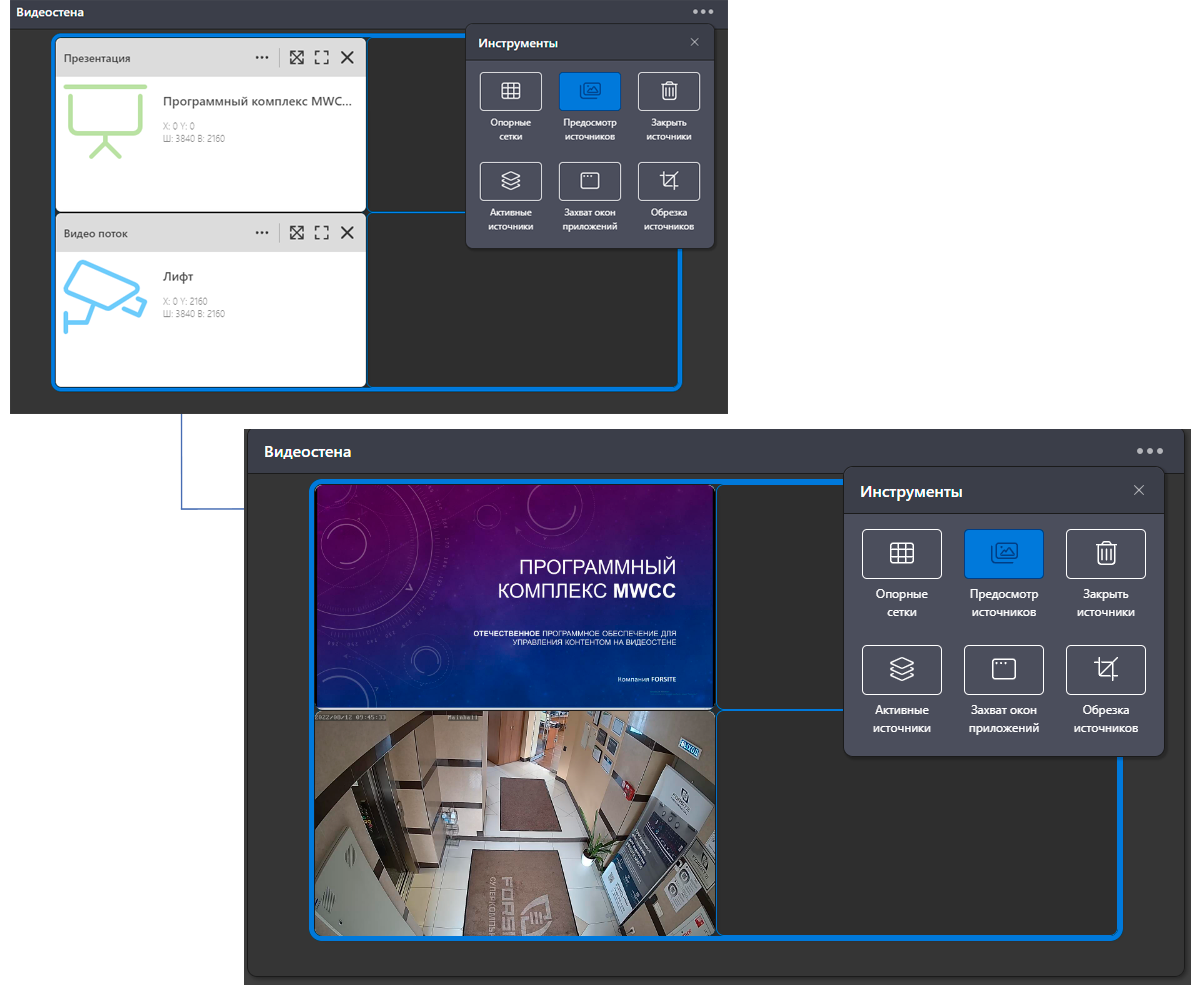
Task: Open Активные источники in lower Инструменты panel
Action: 902,669
